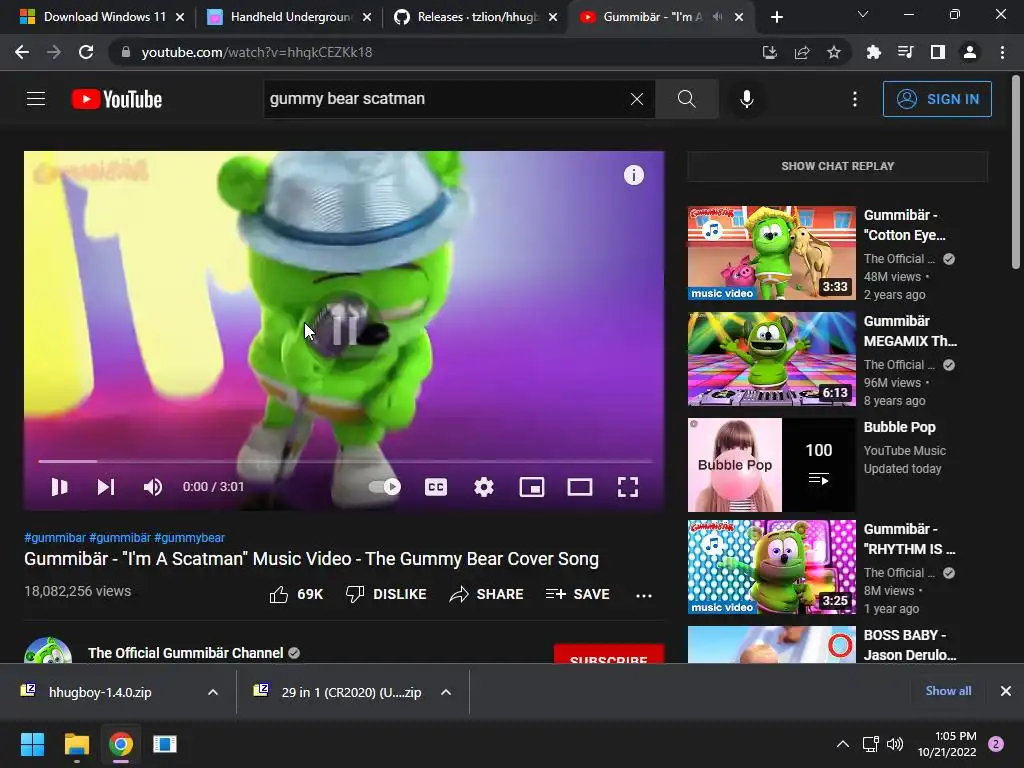Open File Explorer from taskbar
Screen dimensions: 1024x768
click(x=76, y=744)
